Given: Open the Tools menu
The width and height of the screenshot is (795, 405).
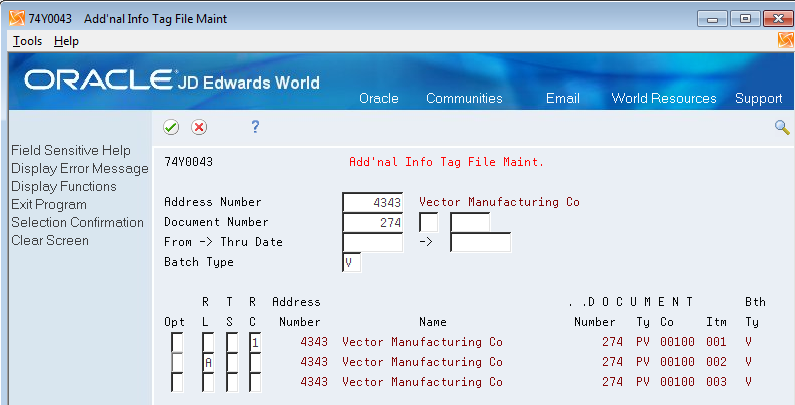Looking at the screenshot, I should pyautogui.click(x=27, y=41).
